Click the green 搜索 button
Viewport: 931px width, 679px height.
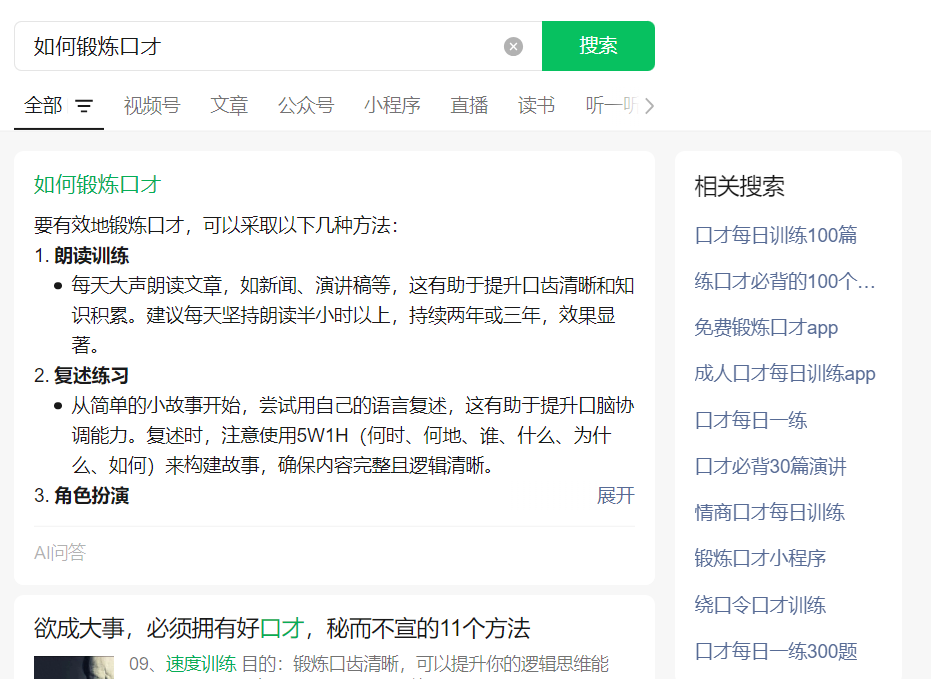pos(598,46)
